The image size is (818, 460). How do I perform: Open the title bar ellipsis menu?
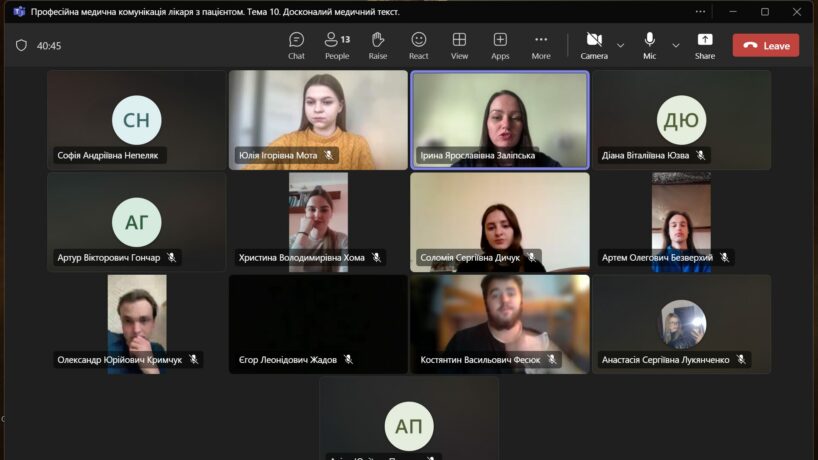coord(700,12)
